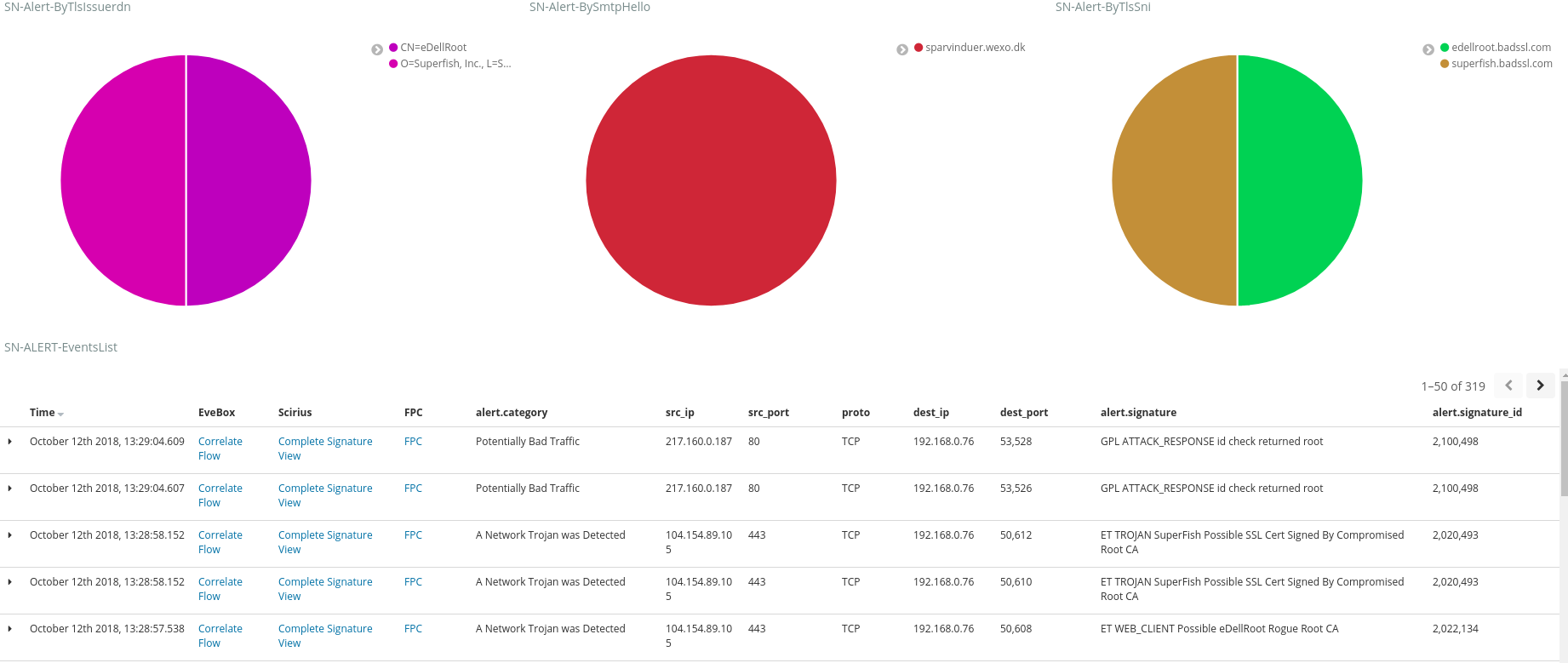Click the tan half of the TlsSni pie

pos(1174,180)
